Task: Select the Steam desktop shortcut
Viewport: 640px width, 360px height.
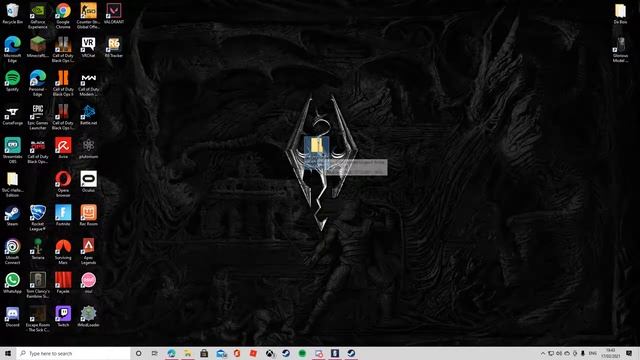Action: click(12, 216)
